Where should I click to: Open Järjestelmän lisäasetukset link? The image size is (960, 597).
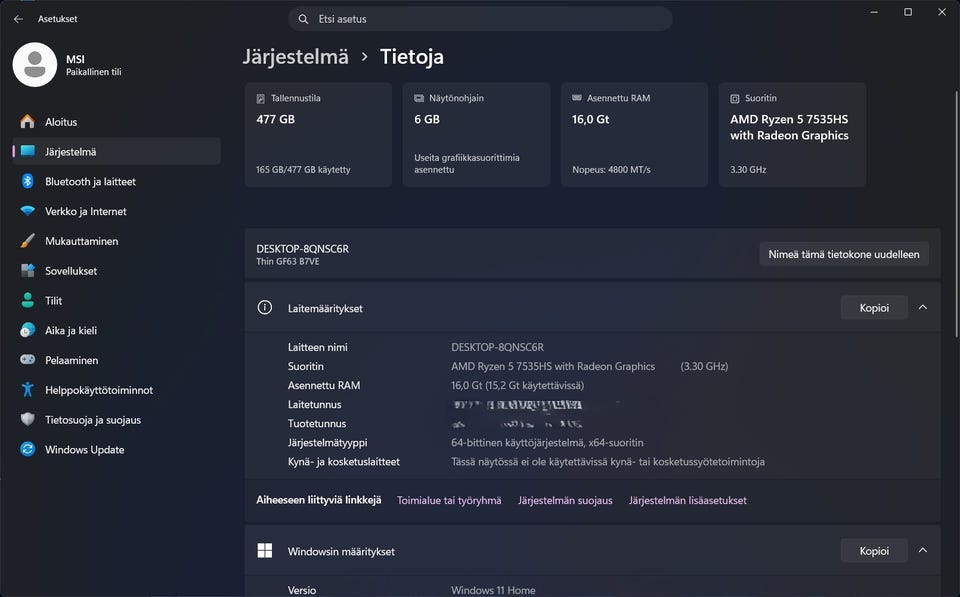coord(688,500)
